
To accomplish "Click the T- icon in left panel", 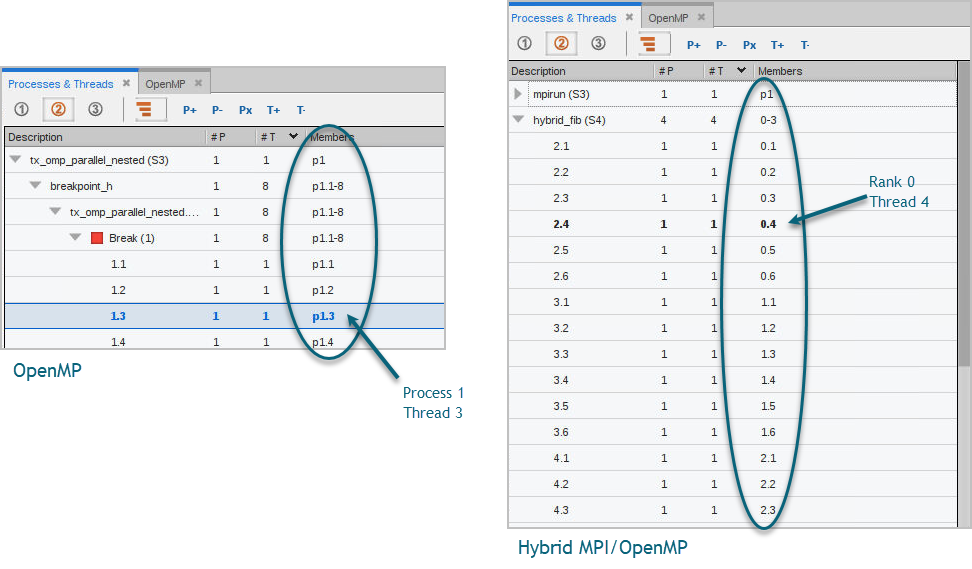I will click(301, 110).
